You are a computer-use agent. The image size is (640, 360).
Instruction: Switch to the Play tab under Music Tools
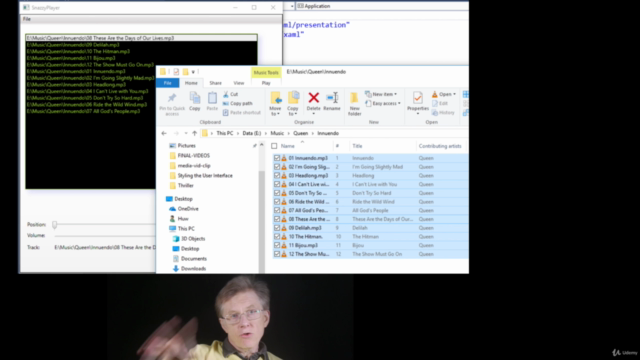pyautogui.click(x=266, y=83)
